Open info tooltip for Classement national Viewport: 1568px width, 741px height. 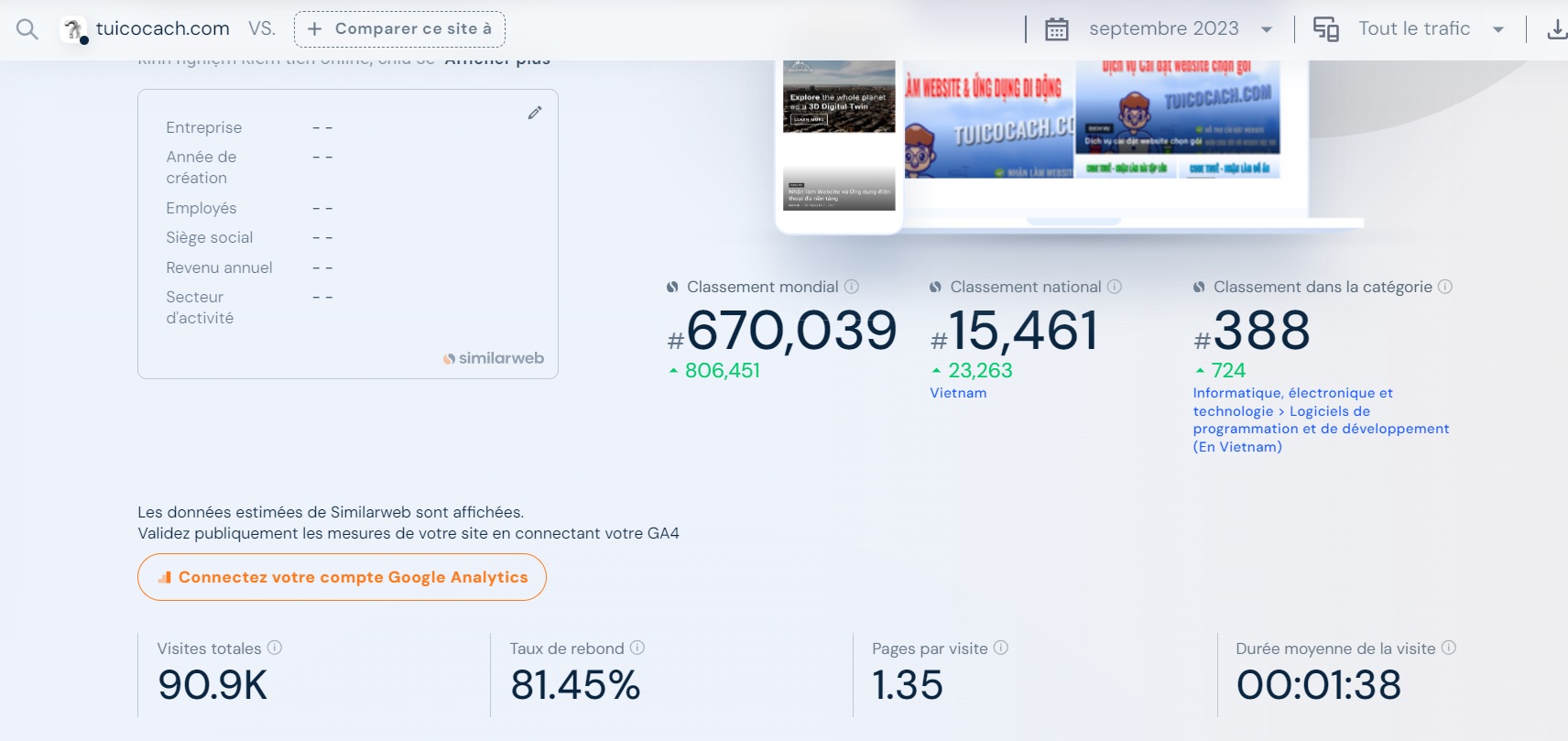(x=1115, y=287)
